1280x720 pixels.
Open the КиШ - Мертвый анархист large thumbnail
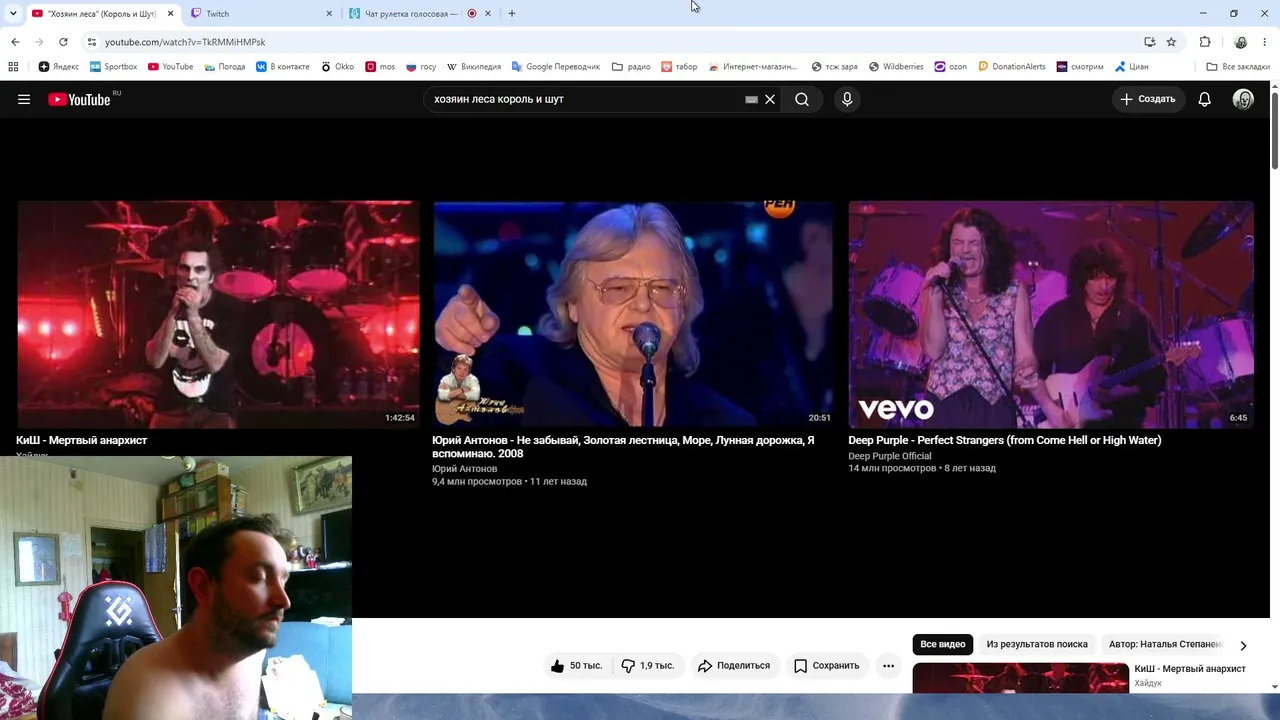(218, 314)
